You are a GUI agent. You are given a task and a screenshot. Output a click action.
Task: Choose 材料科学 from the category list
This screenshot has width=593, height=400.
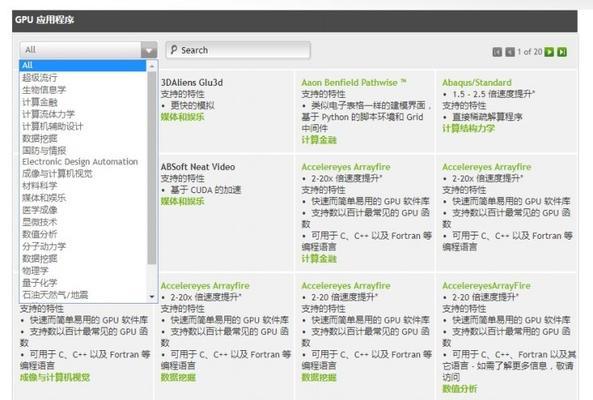[40, 186]
